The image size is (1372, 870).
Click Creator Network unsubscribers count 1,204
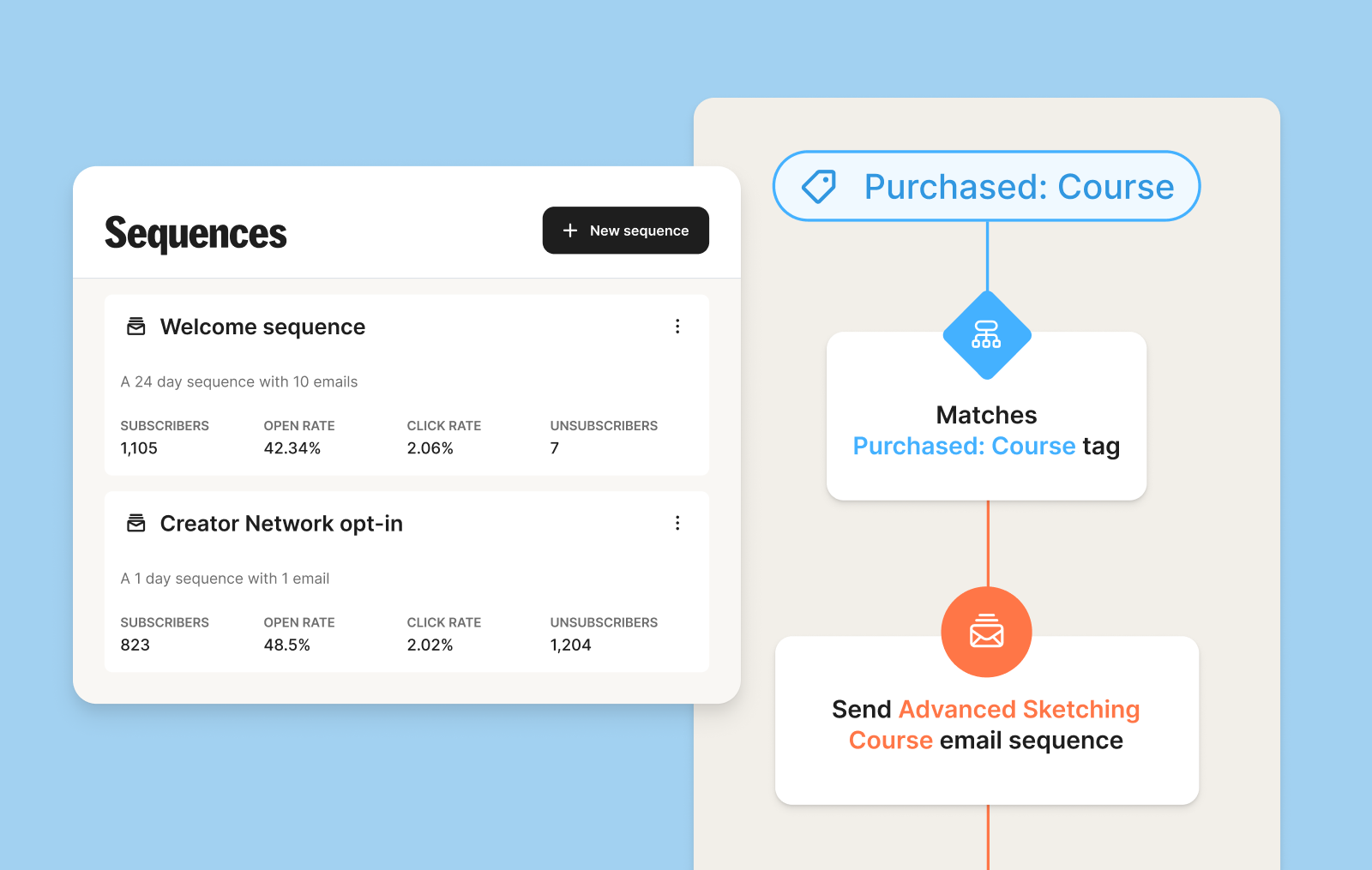tap(571, 645)
